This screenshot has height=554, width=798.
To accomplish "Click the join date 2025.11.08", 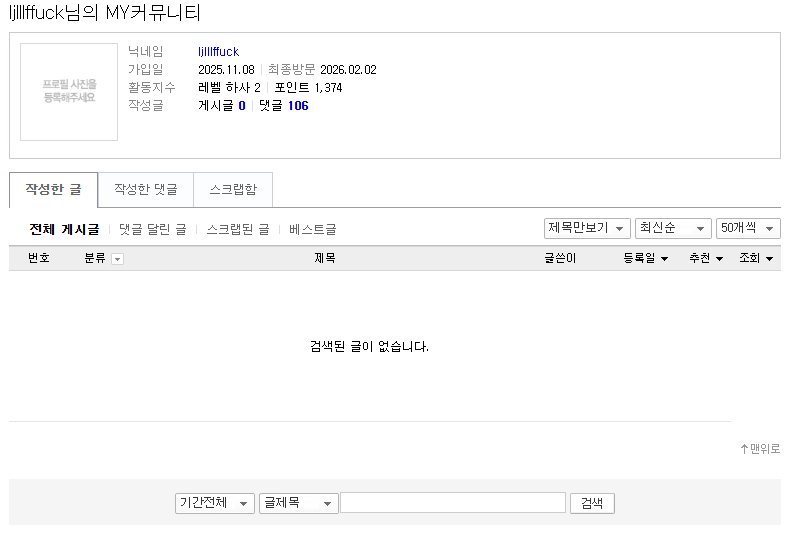I will 226,70.
